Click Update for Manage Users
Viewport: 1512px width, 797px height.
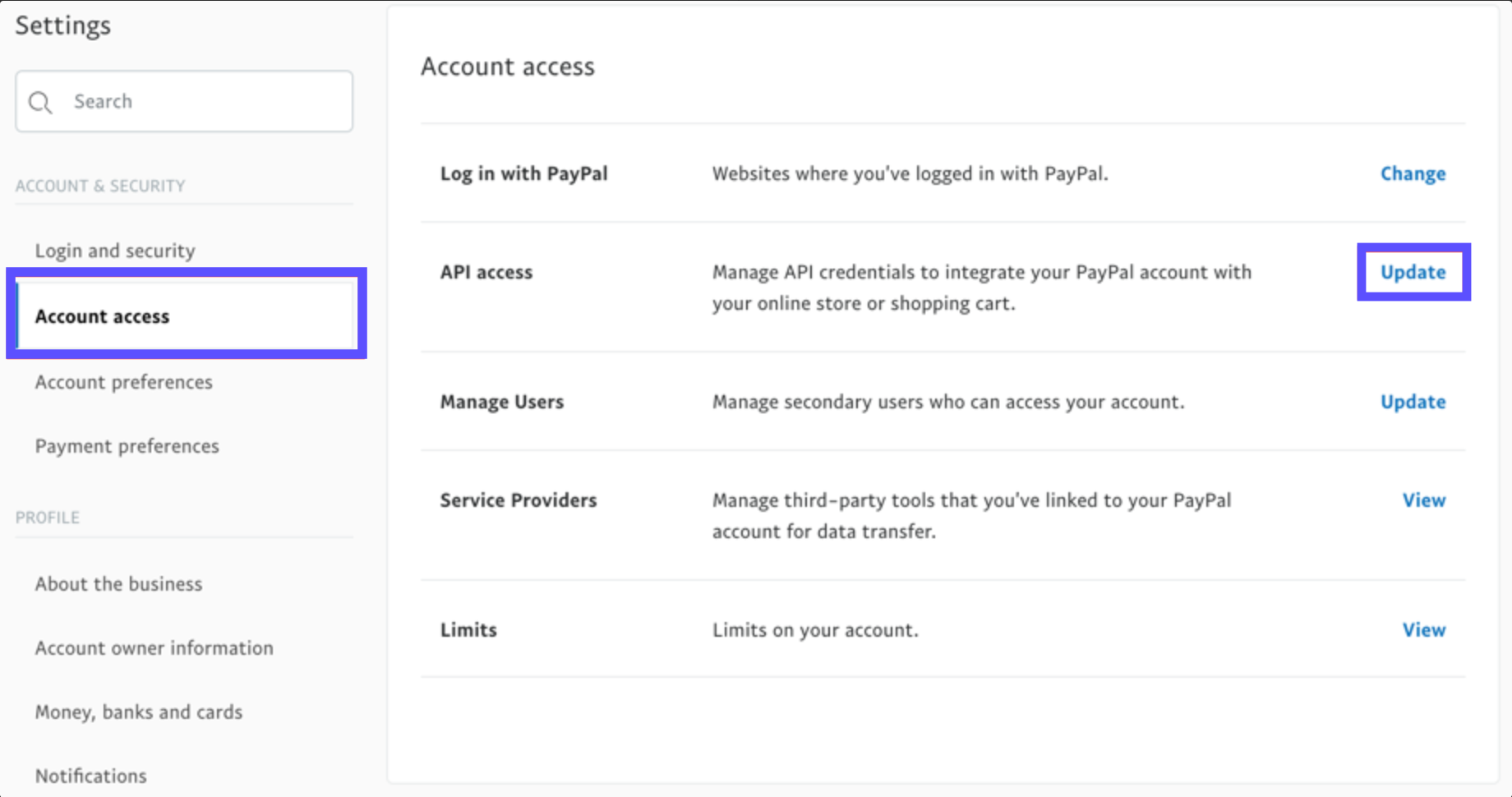(1413, 402)
